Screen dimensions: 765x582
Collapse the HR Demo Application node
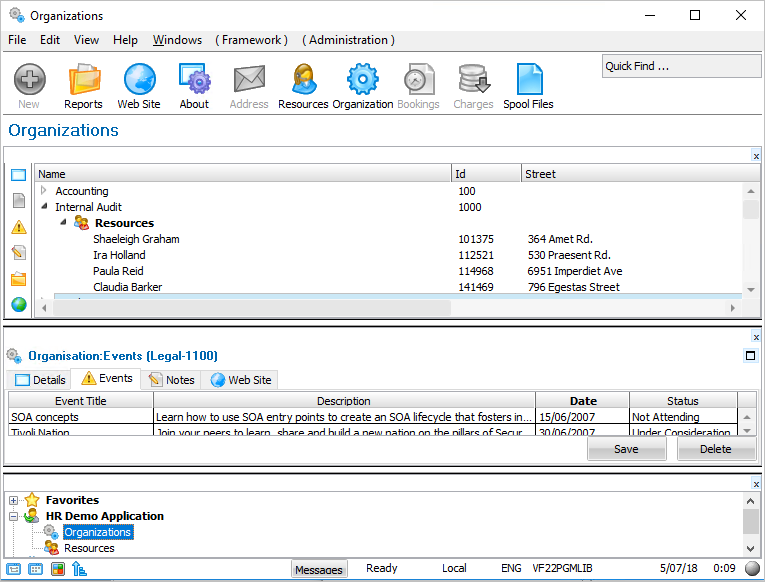(14, 516)
